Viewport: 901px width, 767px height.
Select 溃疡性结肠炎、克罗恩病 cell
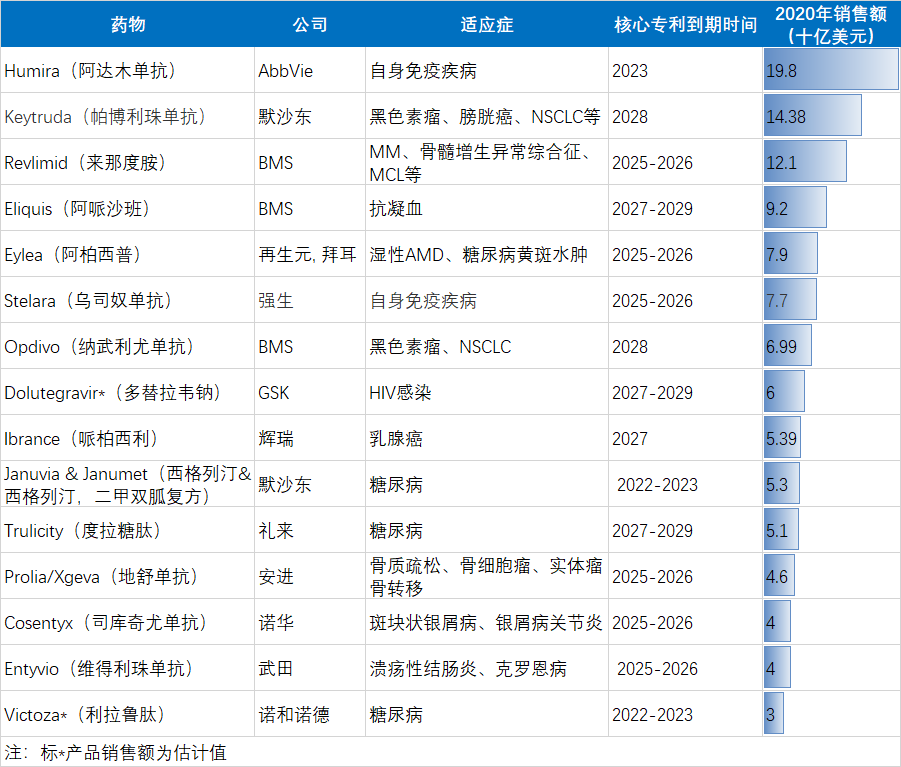[487, 668]
